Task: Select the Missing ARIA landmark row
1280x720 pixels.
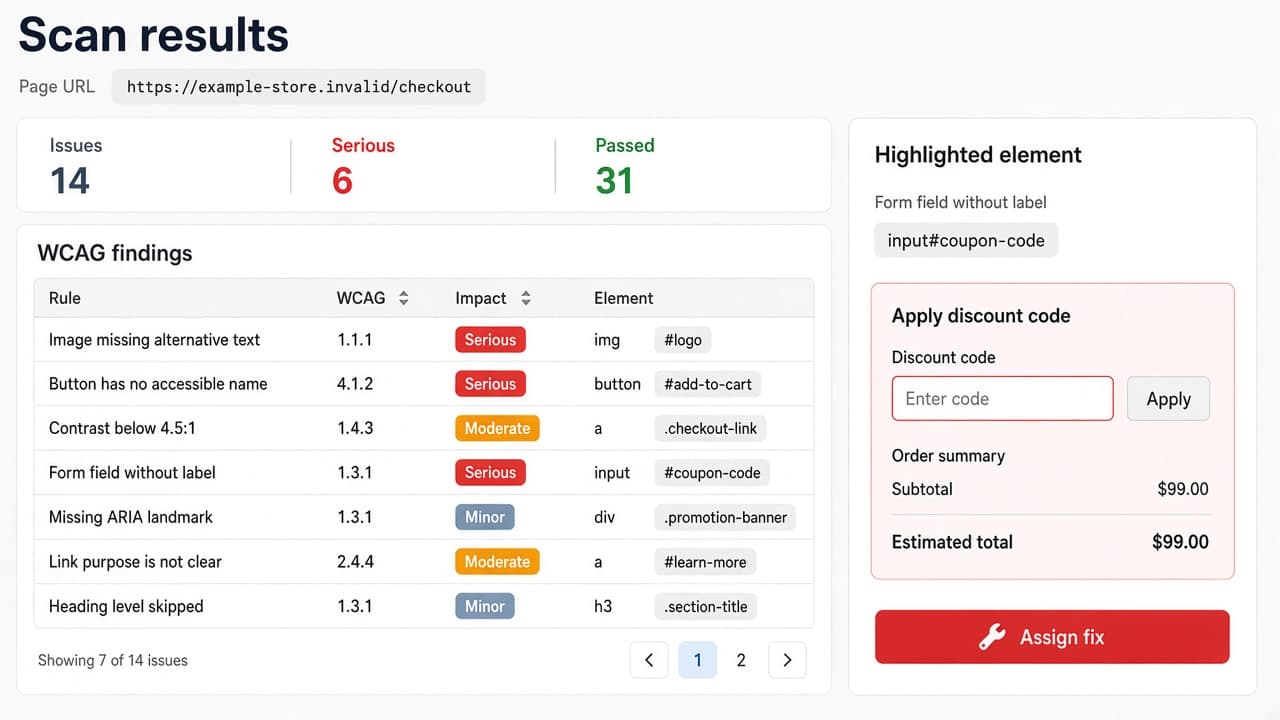Action: (424, 517)
